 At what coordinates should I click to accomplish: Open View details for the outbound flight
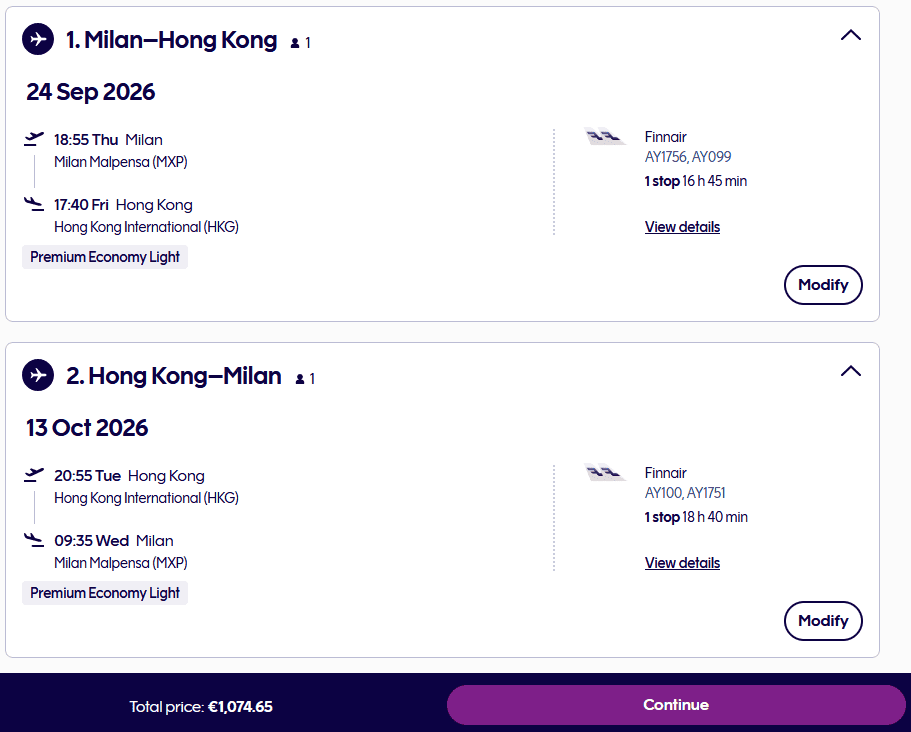[682, 227]
